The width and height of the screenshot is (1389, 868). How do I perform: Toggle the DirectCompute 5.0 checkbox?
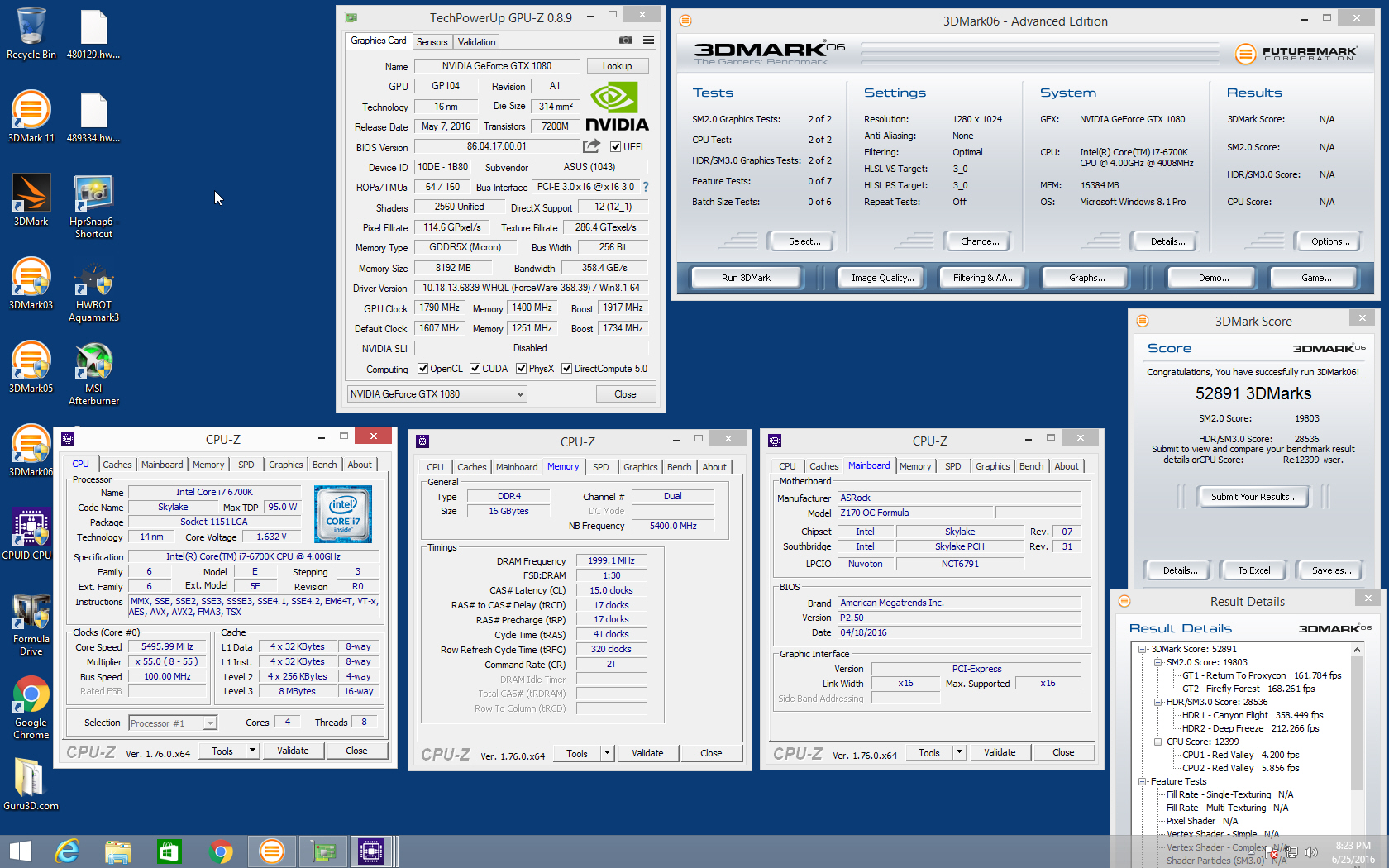coord(566,369)
